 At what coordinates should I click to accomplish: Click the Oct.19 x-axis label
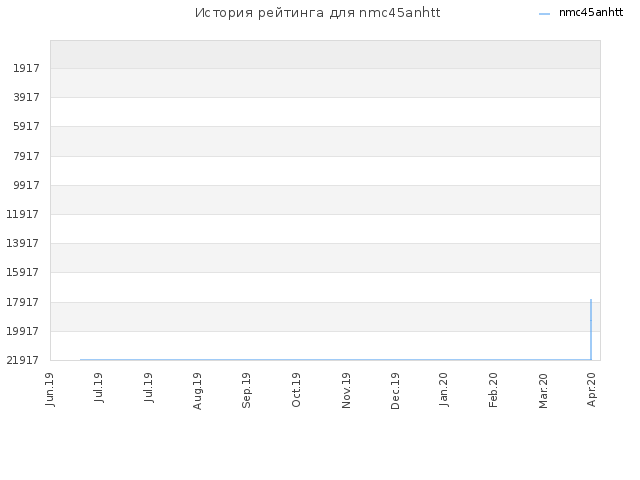(x=296, y=390)
